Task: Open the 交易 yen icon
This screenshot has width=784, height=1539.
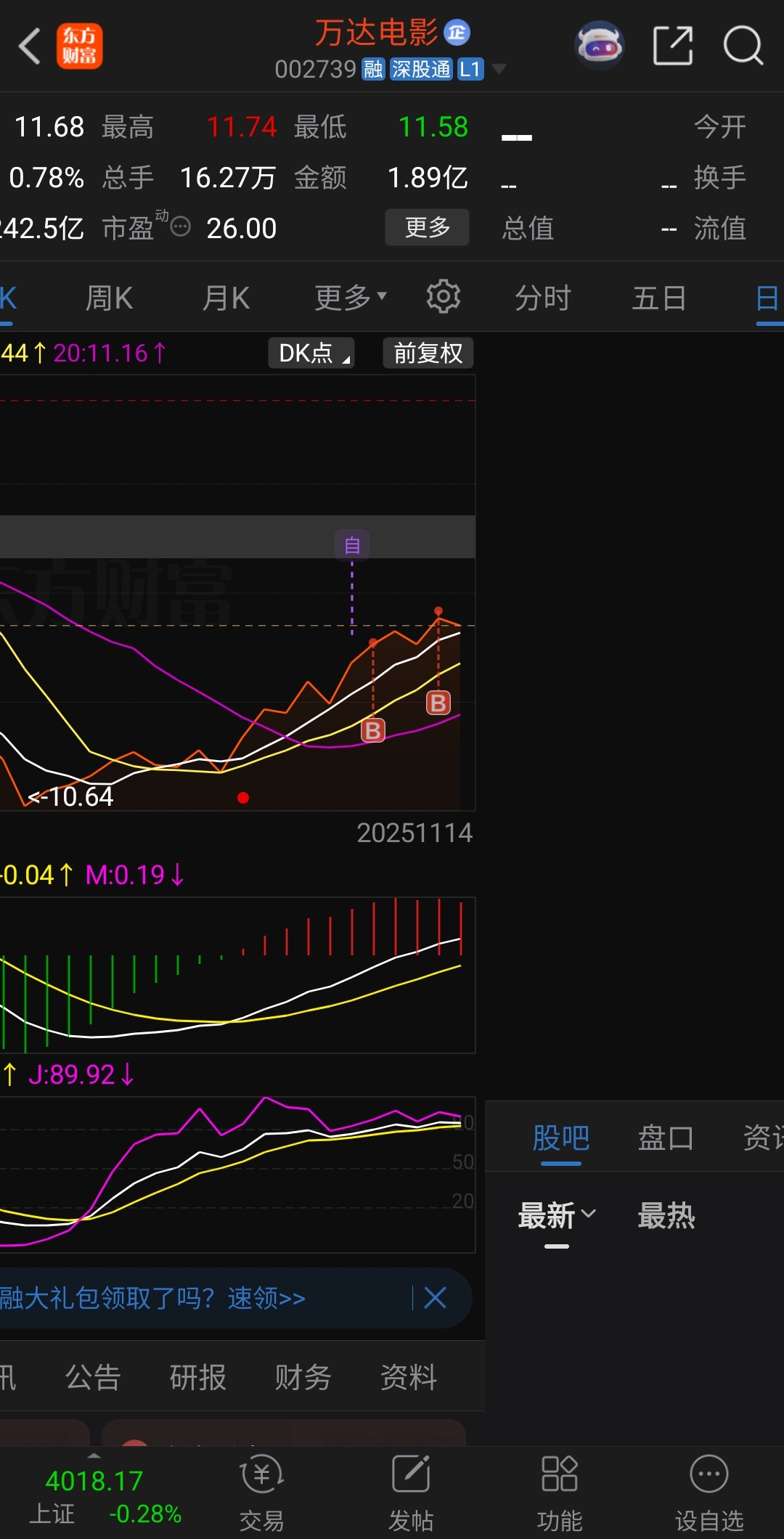Action: 261,1474
